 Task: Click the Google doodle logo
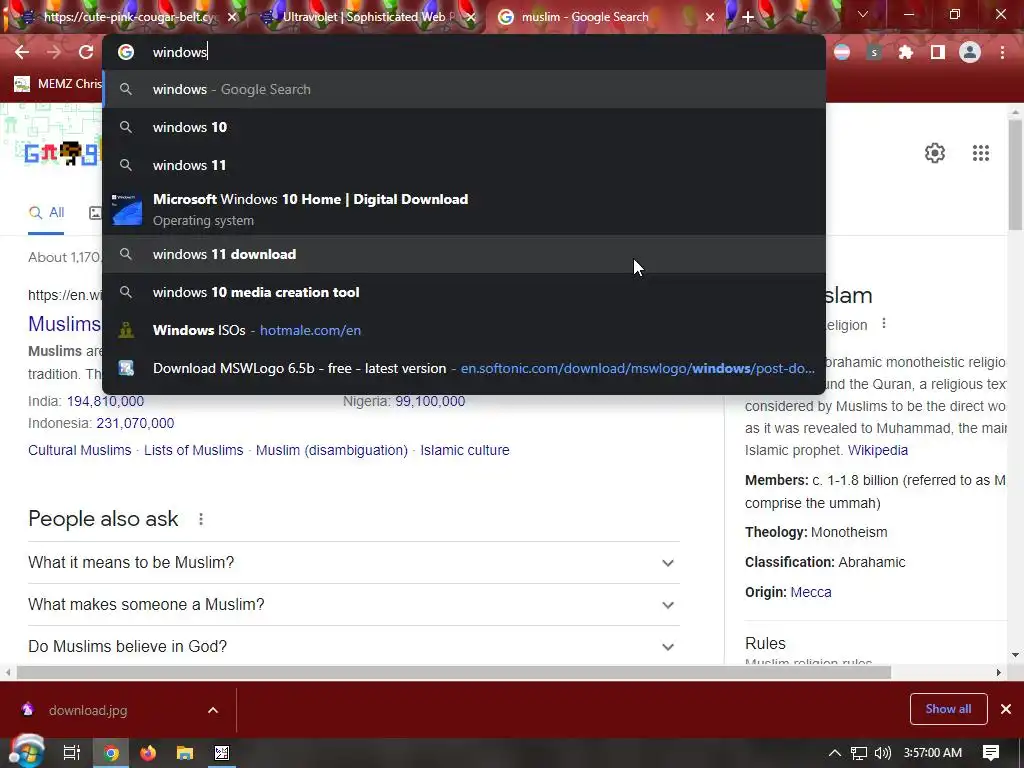pyautogui.click(x=62, y=153)
